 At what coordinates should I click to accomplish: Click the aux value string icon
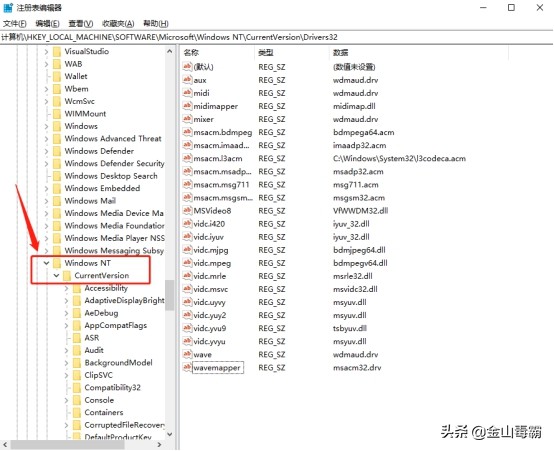[187, 80]
